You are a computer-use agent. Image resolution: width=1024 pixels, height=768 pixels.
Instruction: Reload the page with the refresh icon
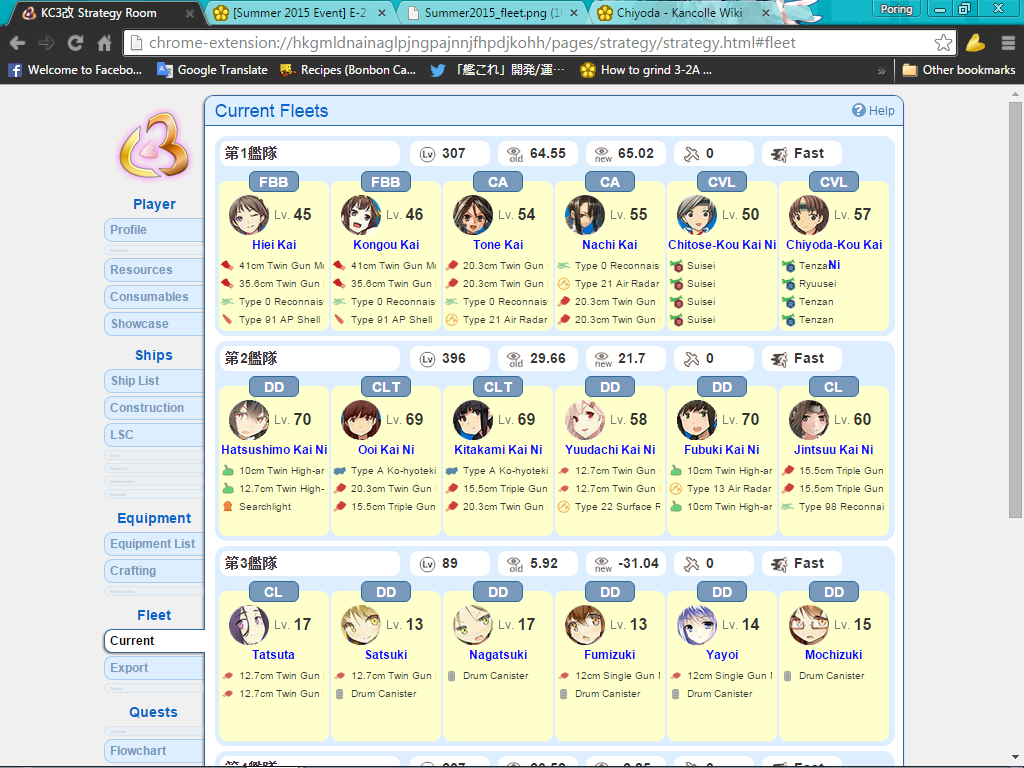coord(76,43)
